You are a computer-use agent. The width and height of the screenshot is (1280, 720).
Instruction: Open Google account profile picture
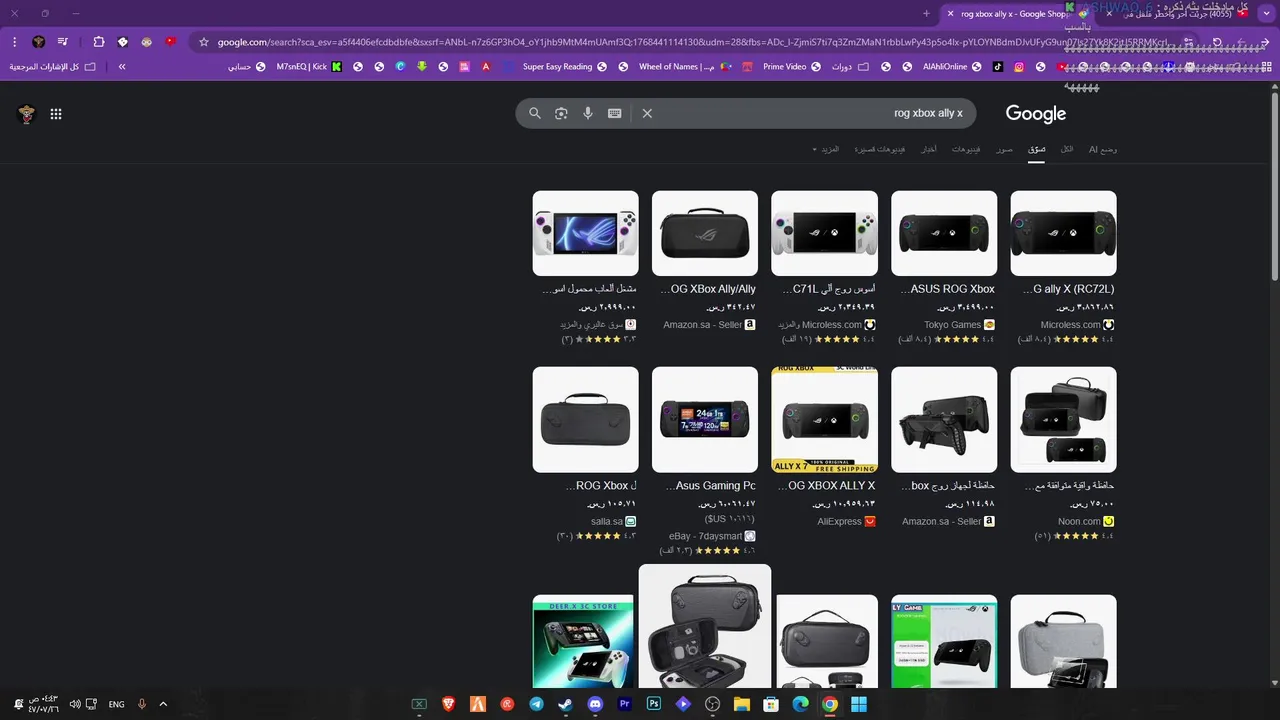27,114
